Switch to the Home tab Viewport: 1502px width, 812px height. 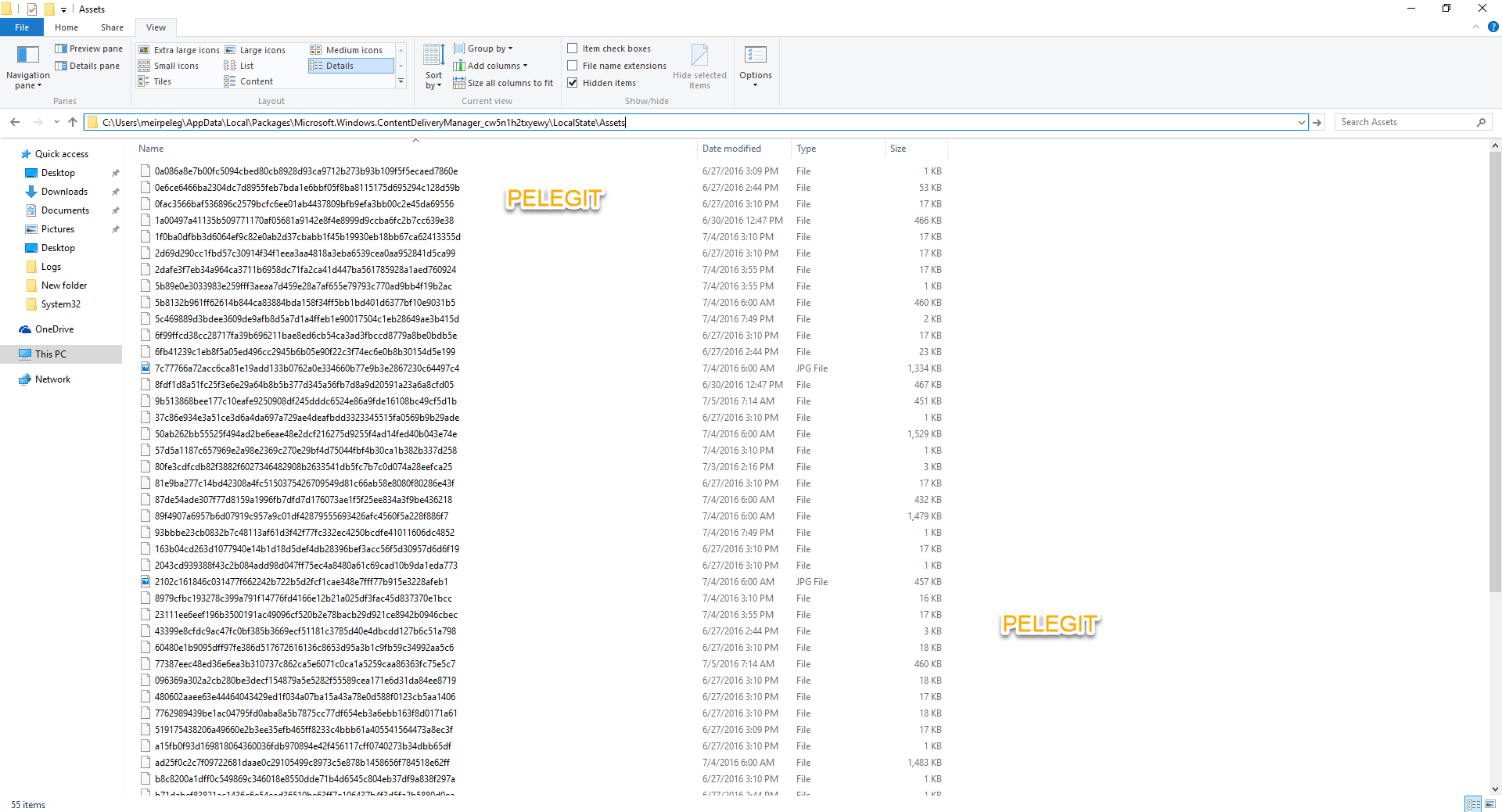click(x=66, y=27)
